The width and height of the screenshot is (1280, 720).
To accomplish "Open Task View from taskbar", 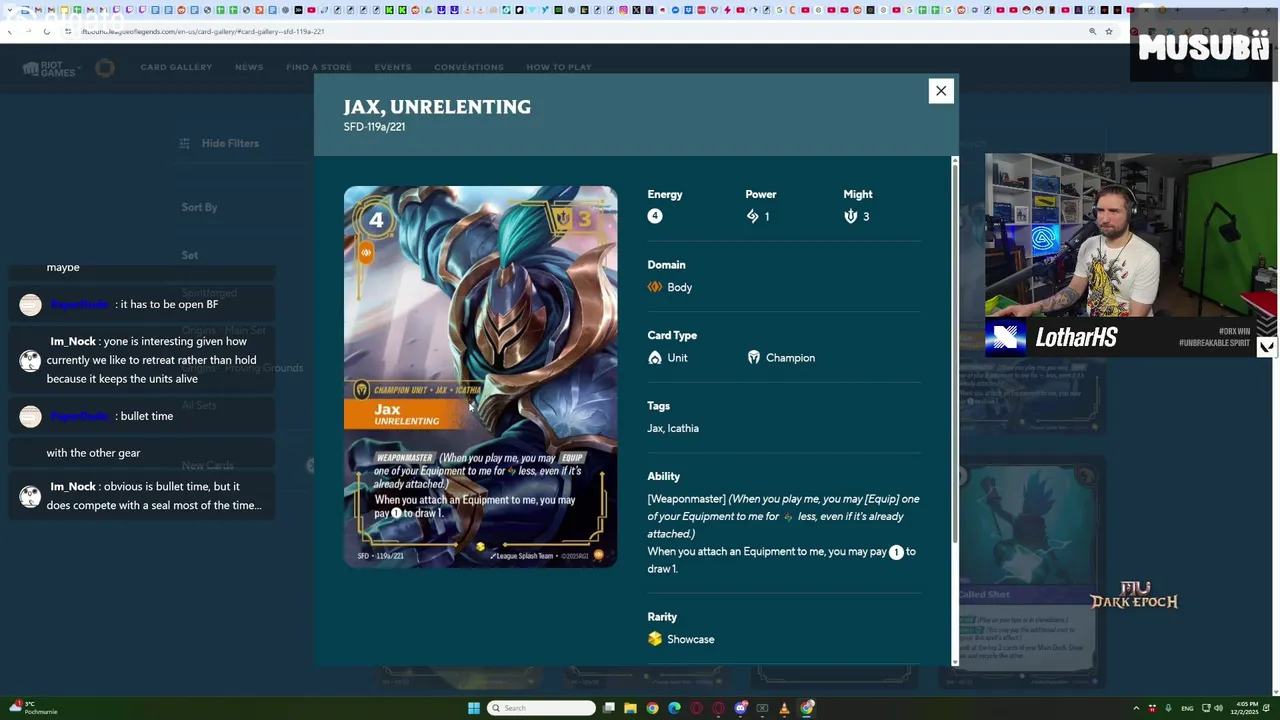I will coord(608,708).
